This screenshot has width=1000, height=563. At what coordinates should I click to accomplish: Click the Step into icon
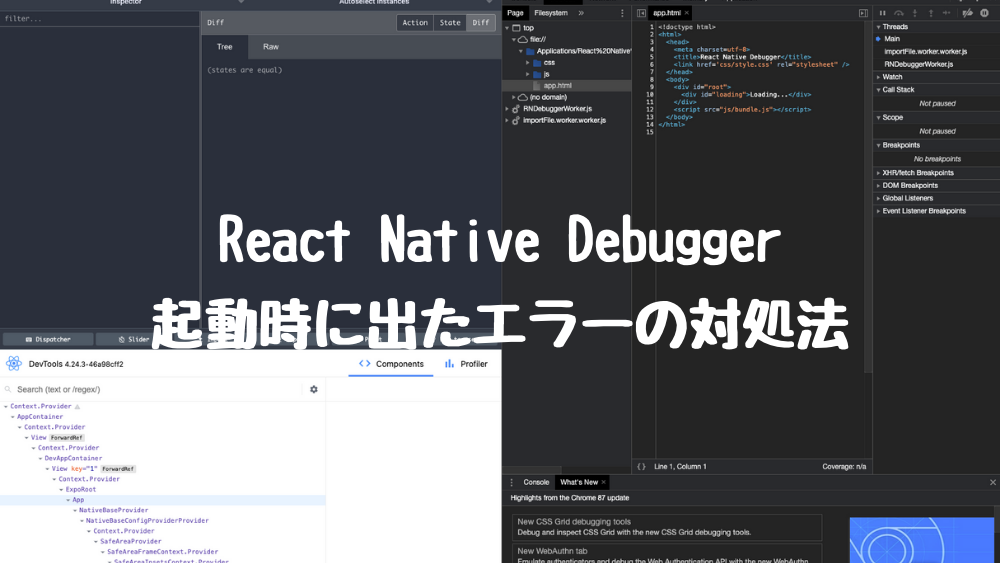[915, 13]
